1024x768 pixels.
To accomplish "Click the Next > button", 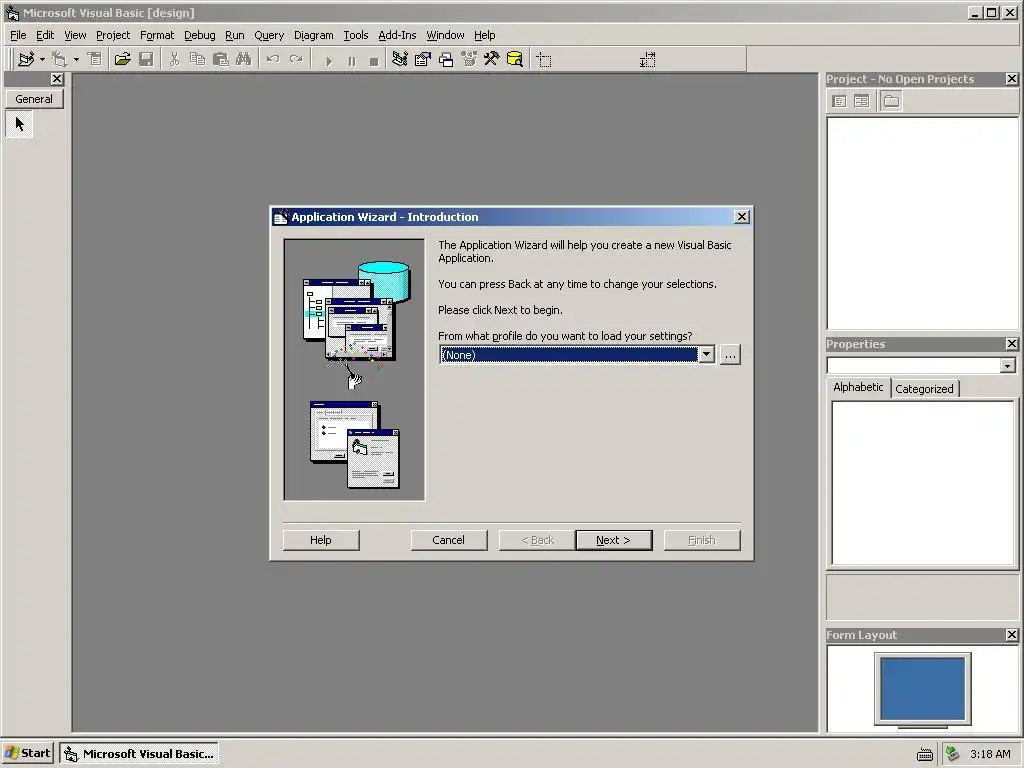I will 613,540.
